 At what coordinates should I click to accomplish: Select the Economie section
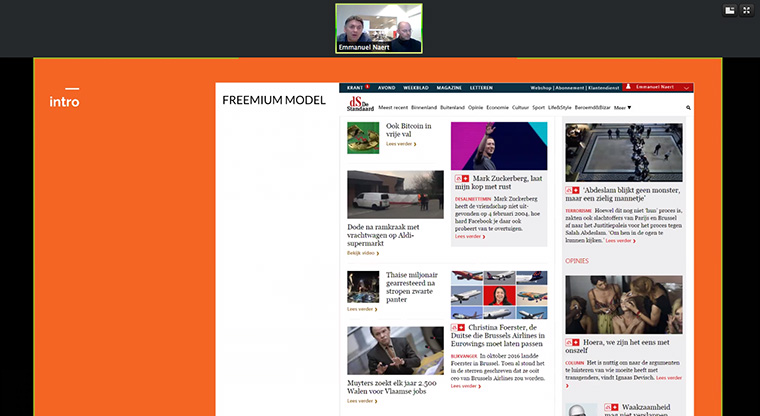point(497,108)
